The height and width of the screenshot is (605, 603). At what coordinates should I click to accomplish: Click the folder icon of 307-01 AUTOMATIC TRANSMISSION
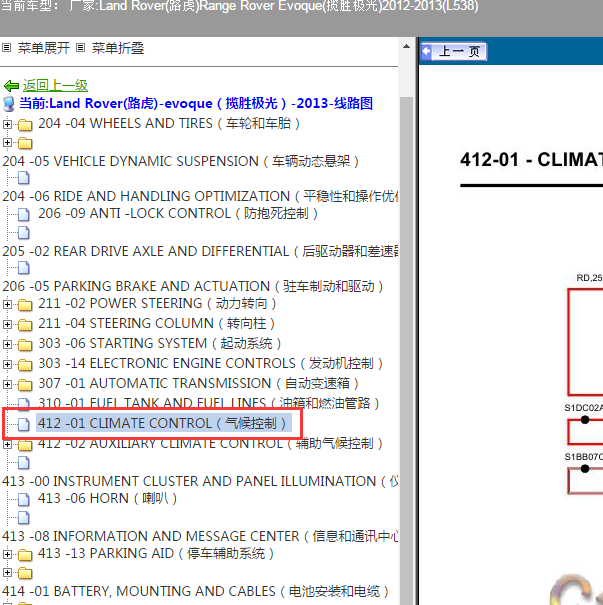coord(25,385)
